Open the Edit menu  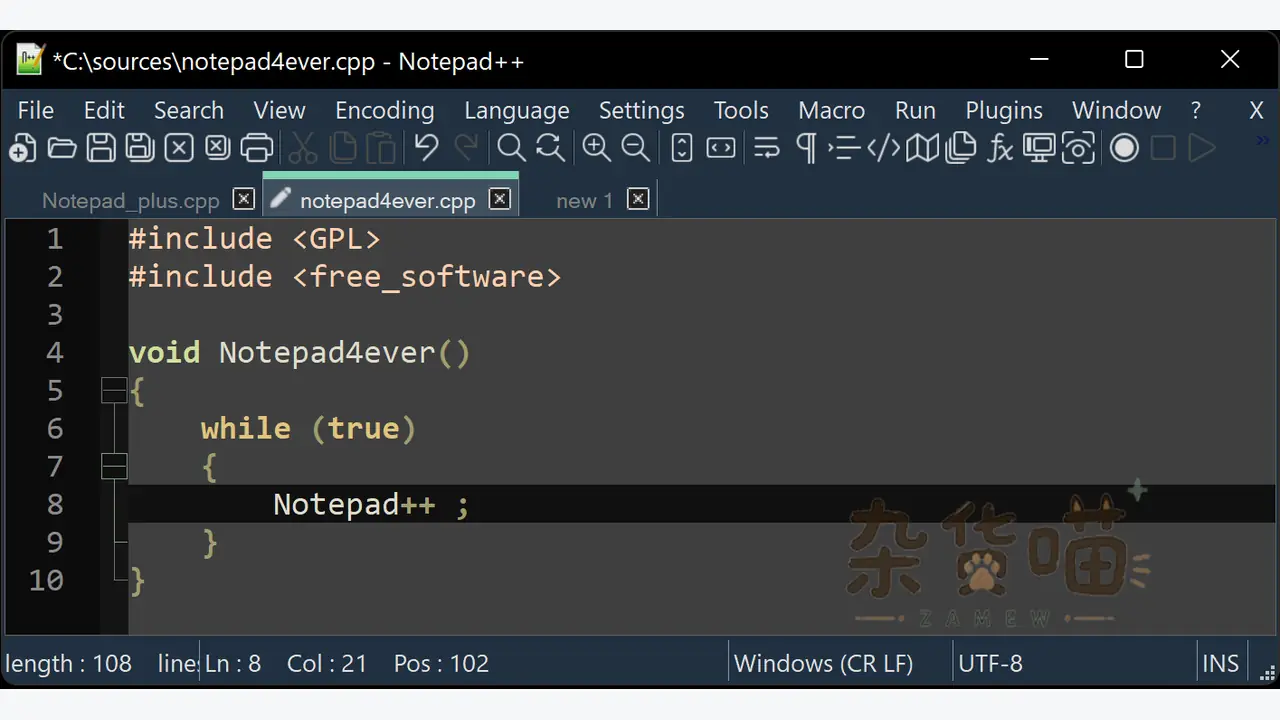104,110
